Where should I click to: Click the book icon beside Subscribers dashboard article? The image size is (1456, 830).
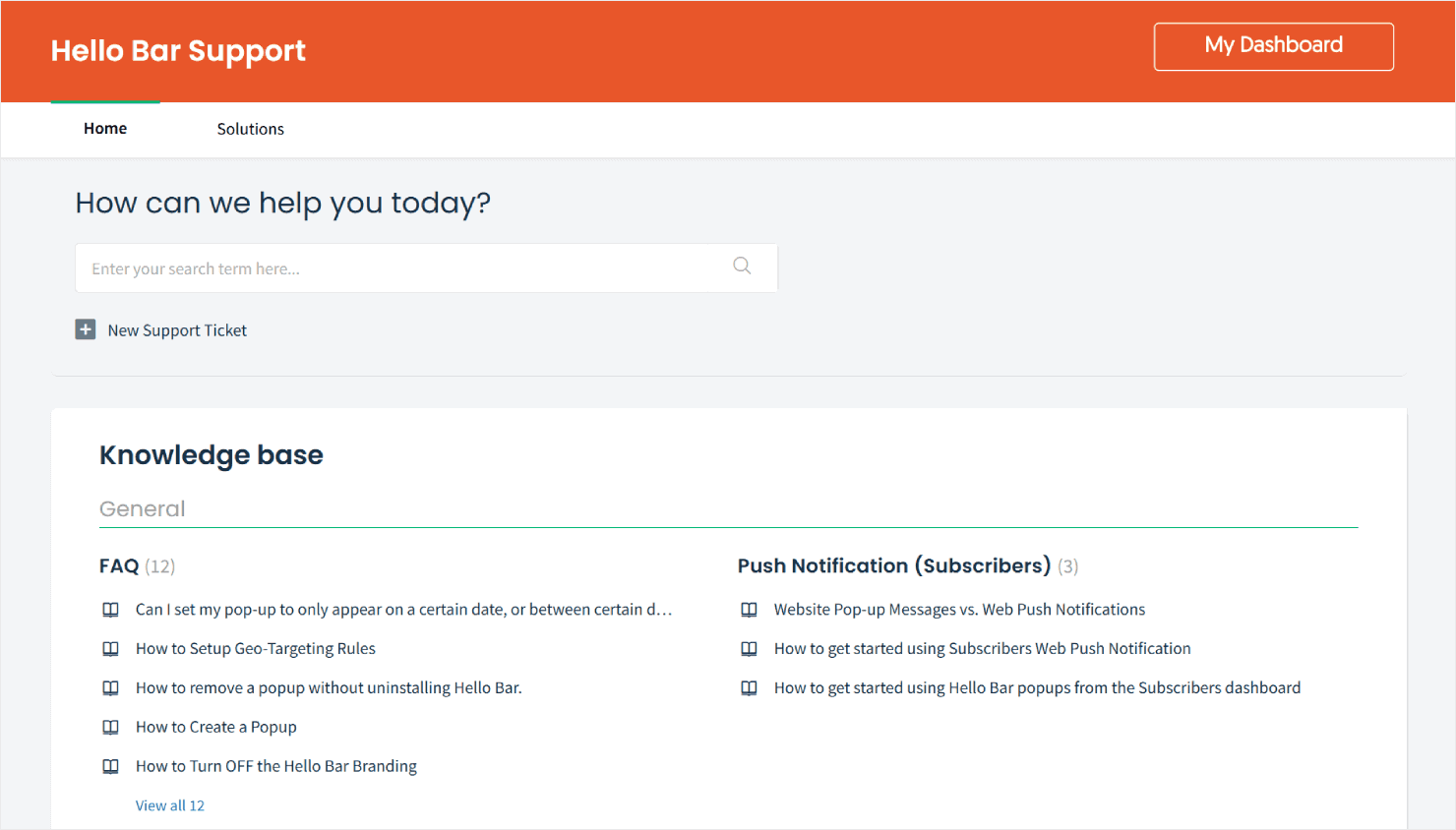(749, 687)
